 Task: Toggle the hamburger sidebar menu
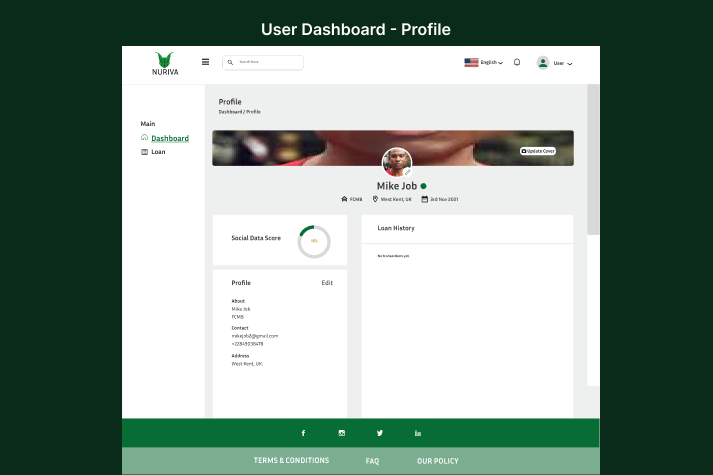pos(206,62)
